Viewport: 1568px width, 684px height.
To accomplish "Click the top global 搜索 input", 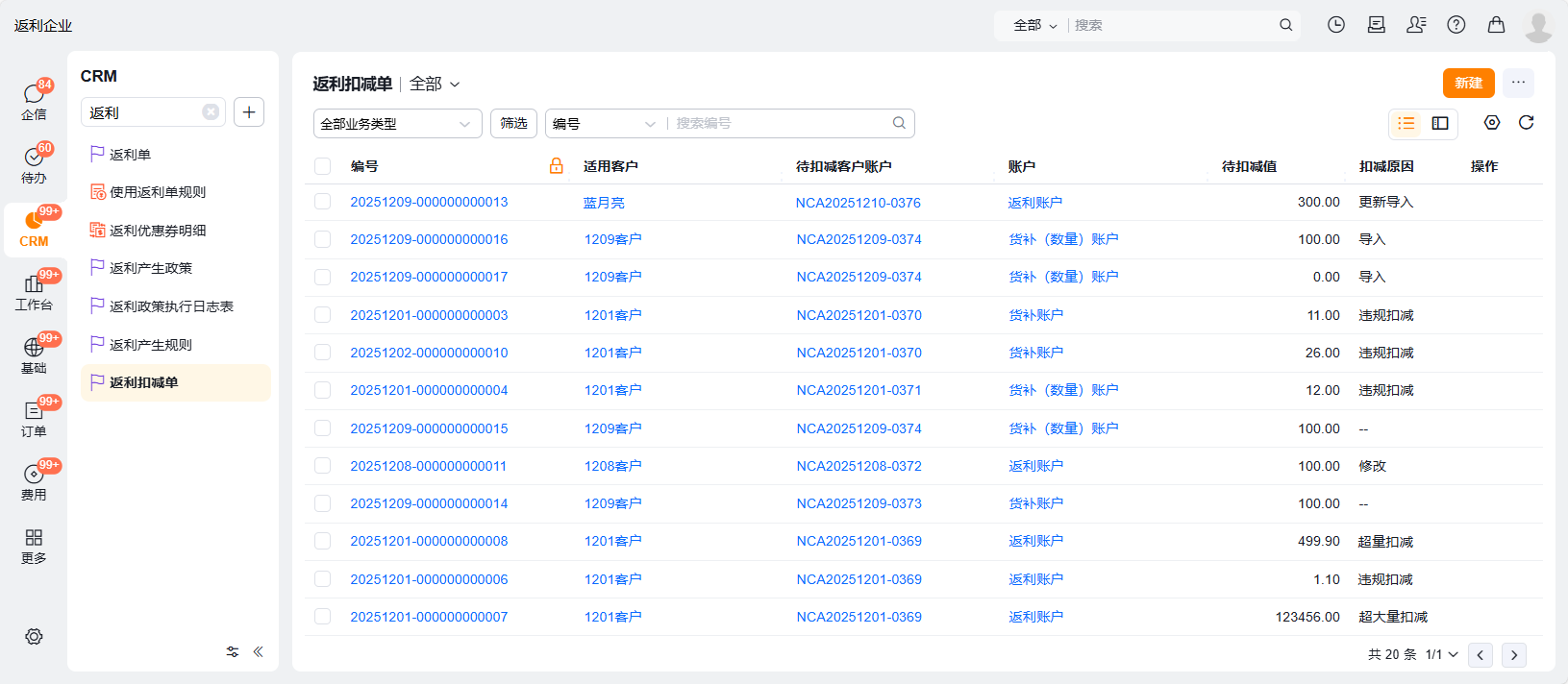I will coord(1173,25).
